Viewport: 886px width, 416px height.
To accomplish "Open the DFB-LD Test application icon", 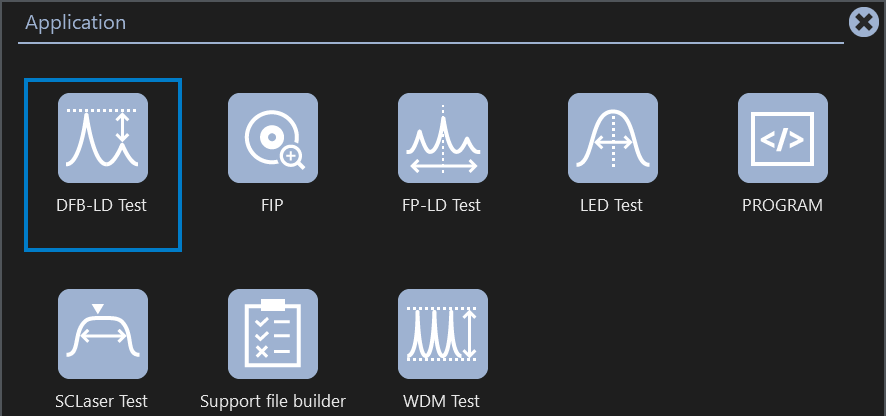I will (x=103, y=138).
